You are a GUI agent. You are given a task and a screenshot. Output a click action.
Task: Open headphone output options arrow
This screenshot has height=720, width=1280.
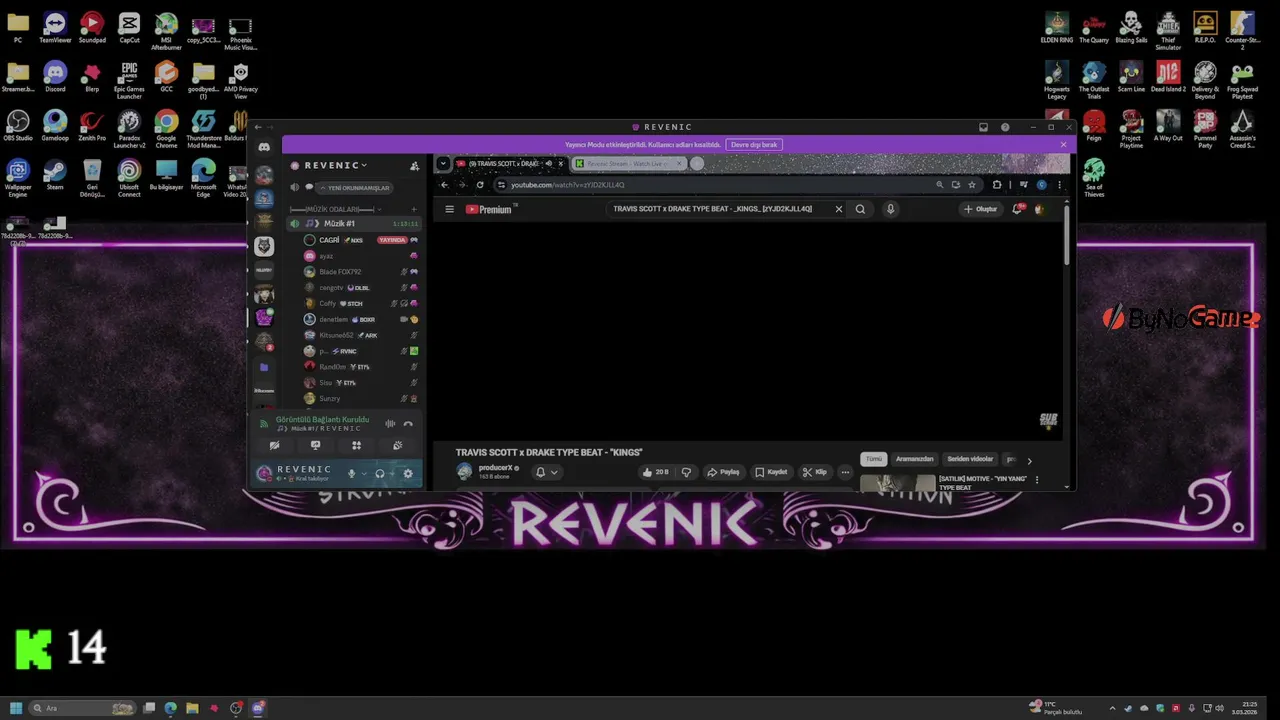click(392, 473)
